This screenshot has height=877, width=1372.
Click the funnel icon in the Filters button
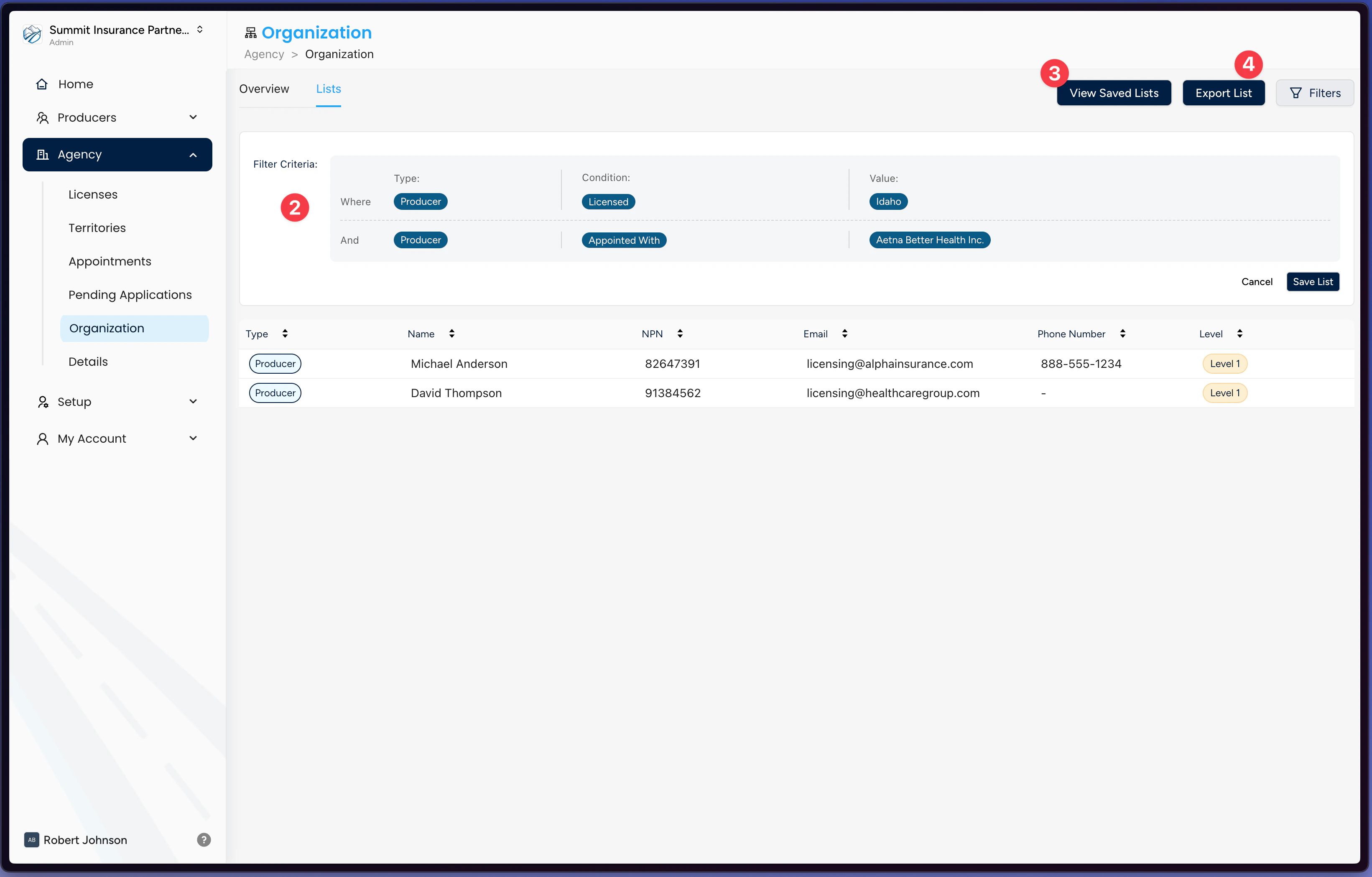coord(1295,93)
